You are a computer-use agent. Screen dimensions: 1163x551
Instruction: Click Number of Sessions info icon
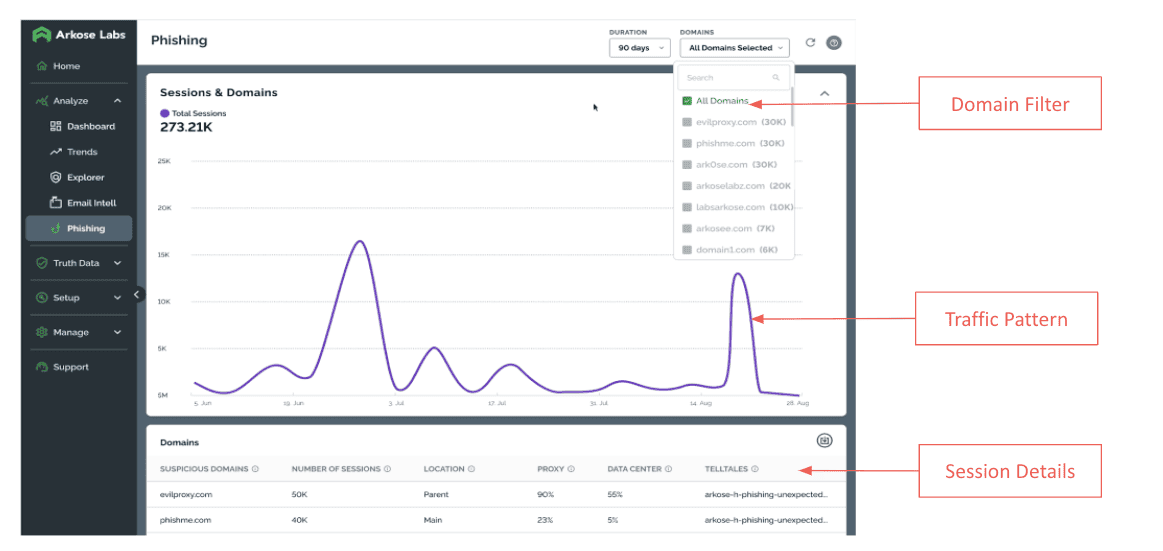(387, 469)
